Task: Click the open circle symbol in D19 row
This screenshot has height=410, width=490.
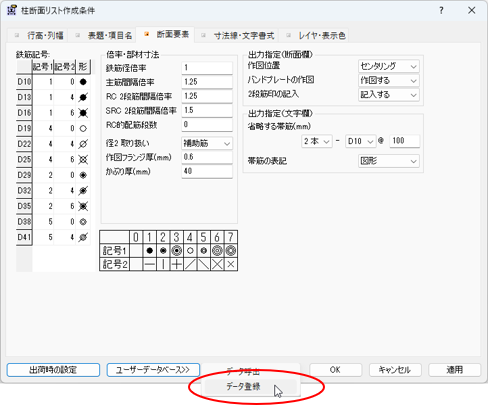Action: [83, 129]
